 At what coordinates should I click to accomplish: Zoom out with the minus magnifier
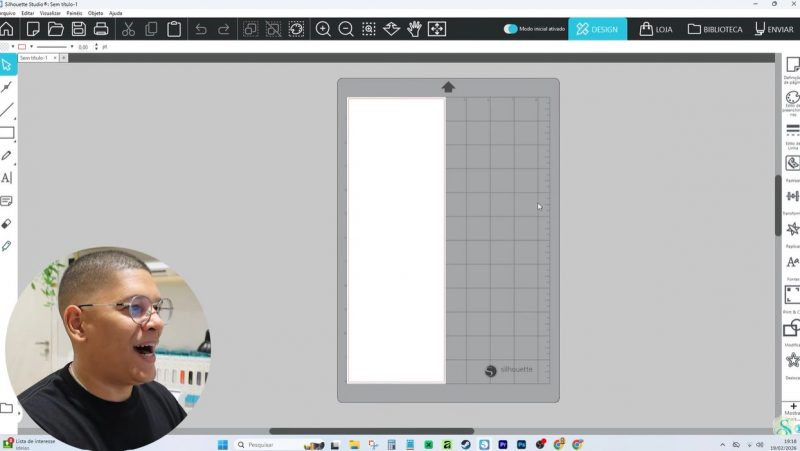pos(346,29)
